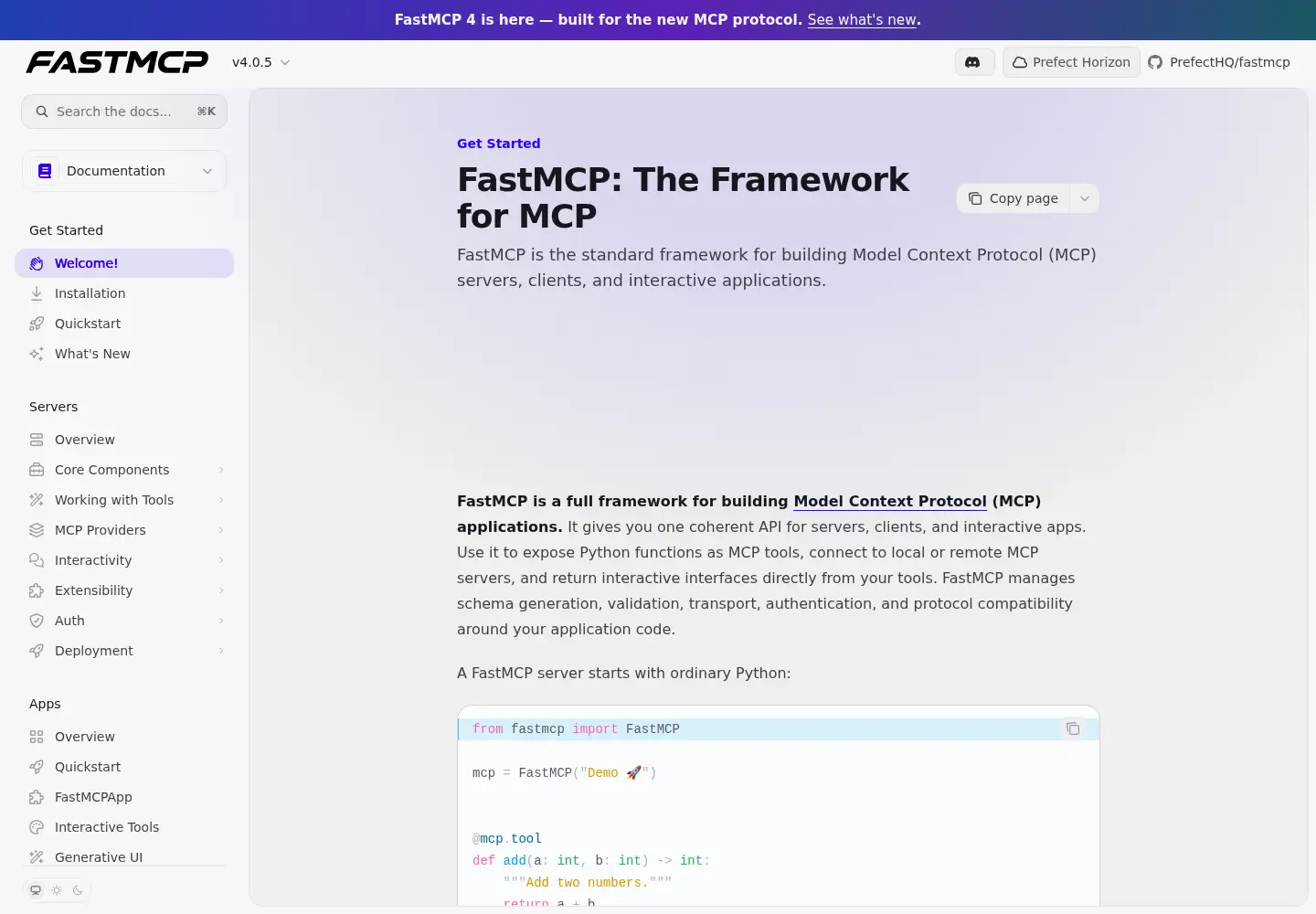This screenshot has width=1316, height=914.
Task: Follow the See what's new link
Action: (862, 19)
